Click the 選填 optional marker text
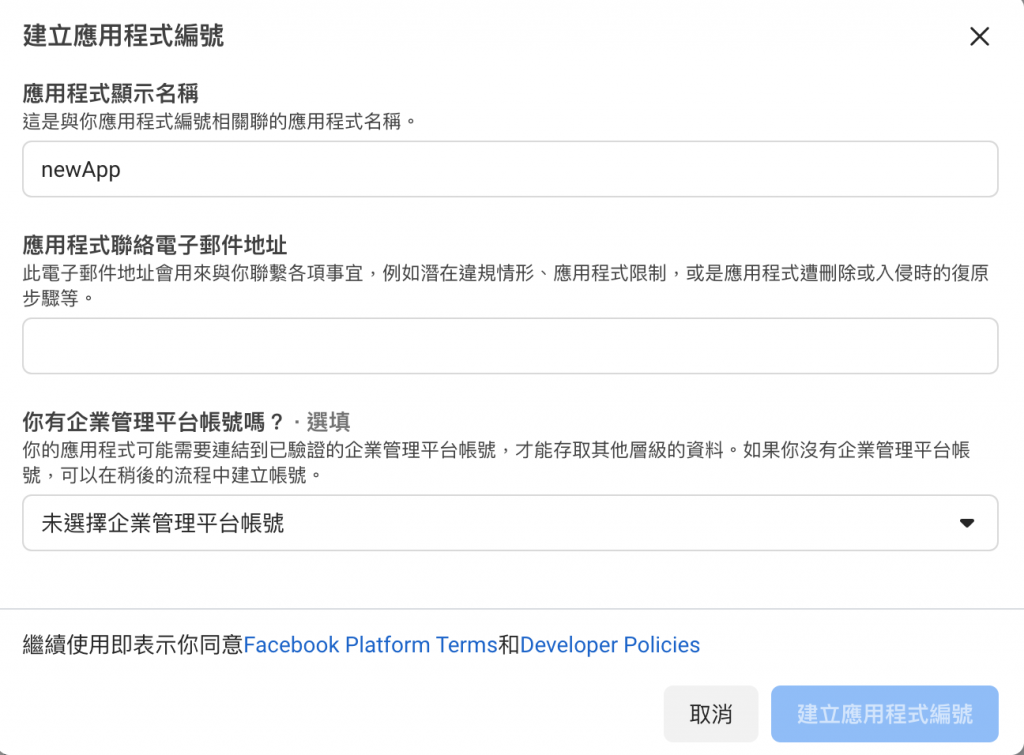Viewport: 1024px width, 755px height. coord(328,422)
